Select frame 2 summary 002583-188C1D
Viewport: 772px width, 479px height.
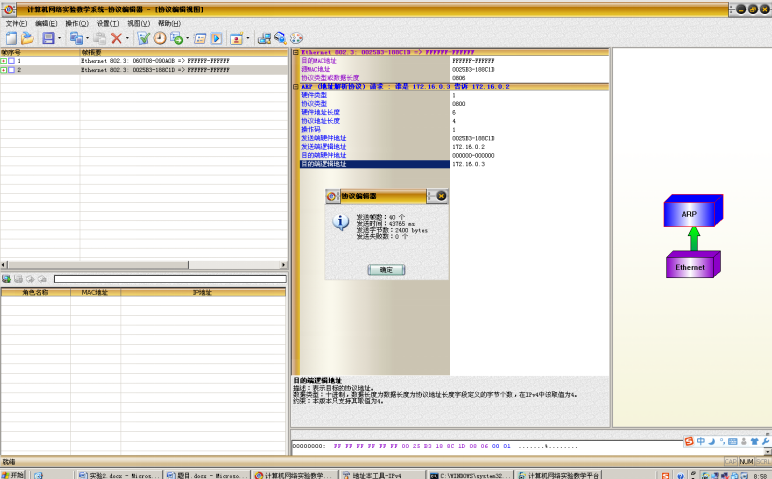pyautogui.click(x=155, y=70)
